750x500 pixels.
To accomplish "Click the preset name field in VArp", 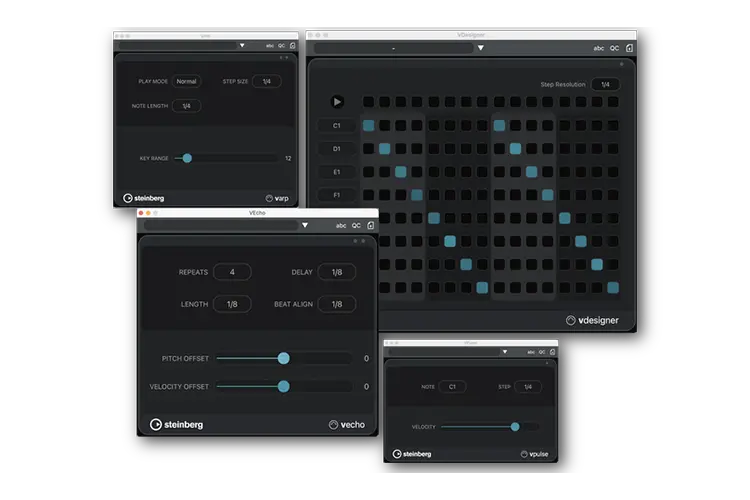I will coord(177,45).
